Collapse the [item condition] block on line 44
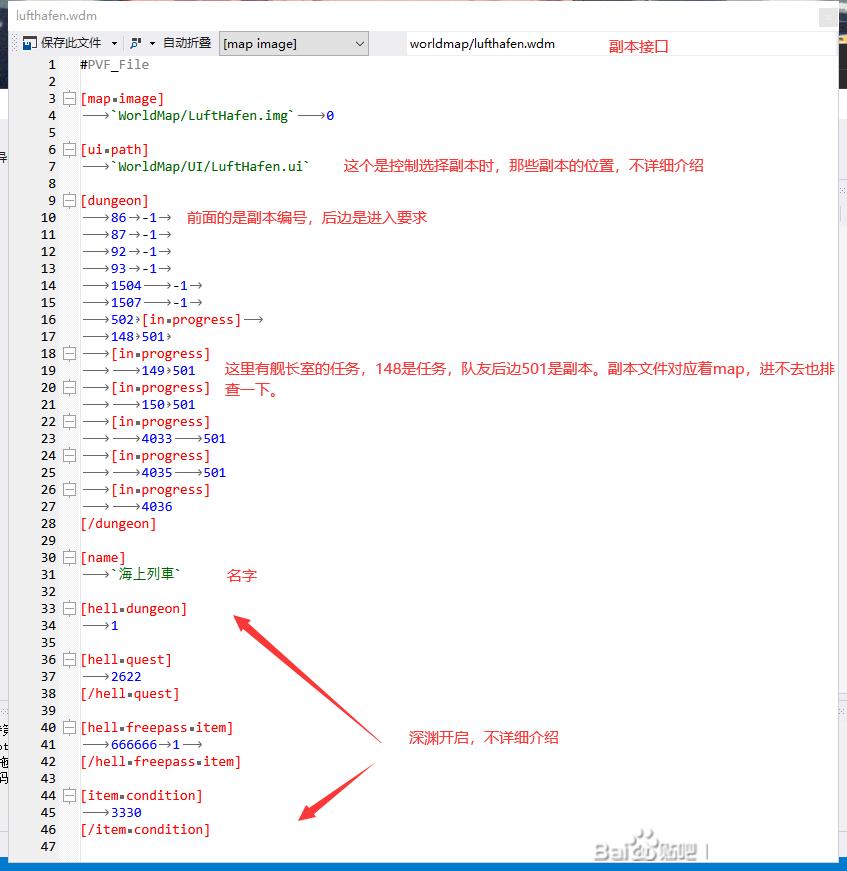This screenshot has width=847, height=871. (69, 796)
